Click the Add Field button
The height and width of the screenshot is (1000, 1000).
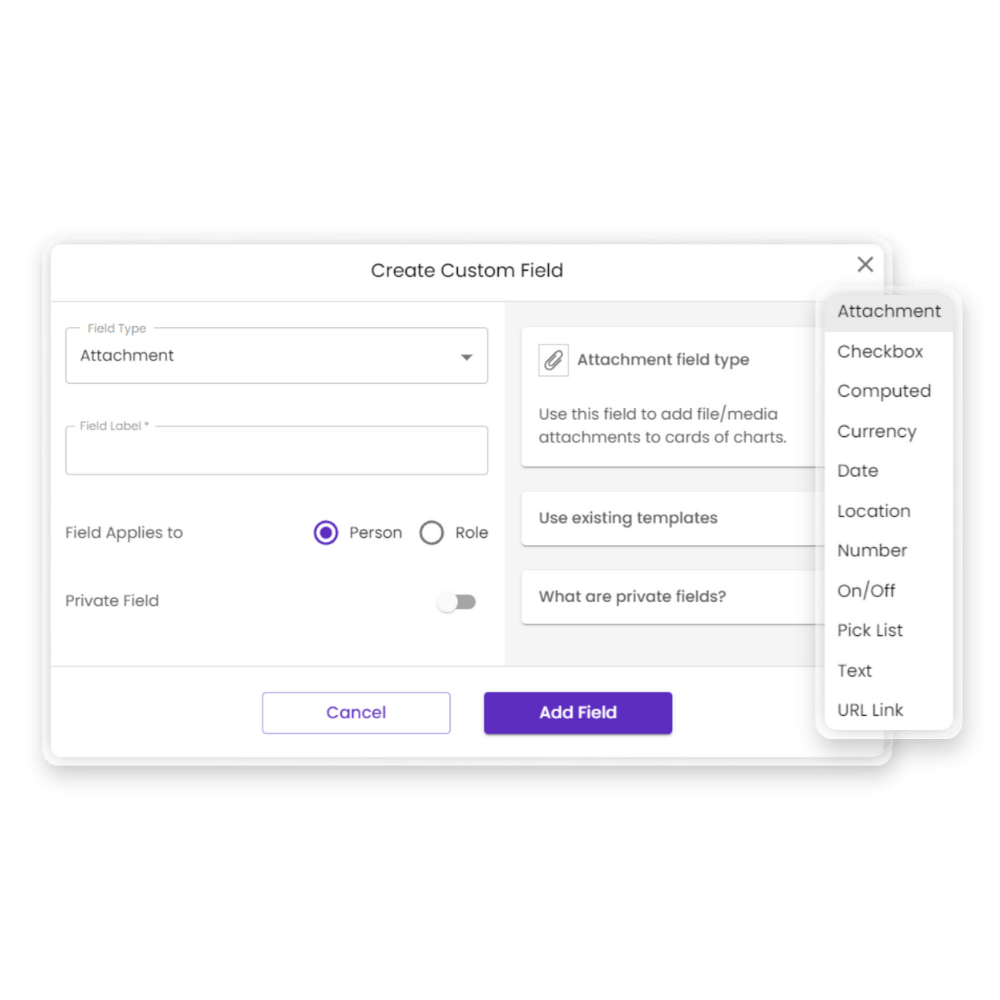point(578,712)
